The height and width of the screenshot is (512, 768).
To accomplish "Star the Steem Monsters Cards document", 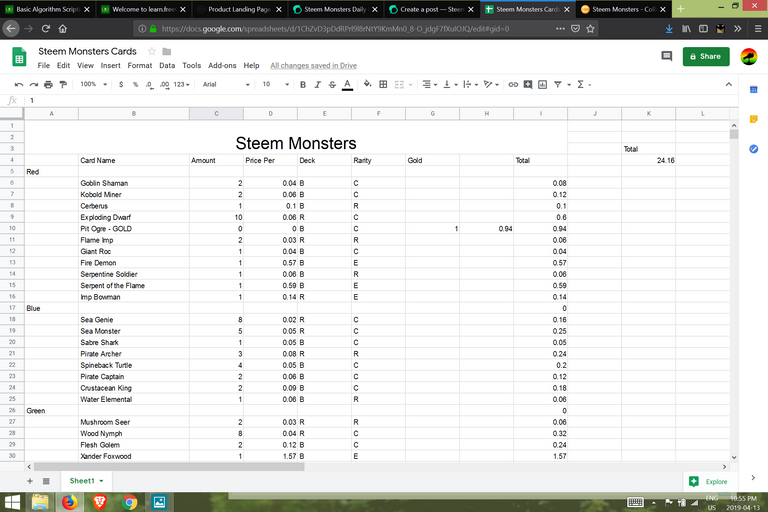I will coord(152,51).
